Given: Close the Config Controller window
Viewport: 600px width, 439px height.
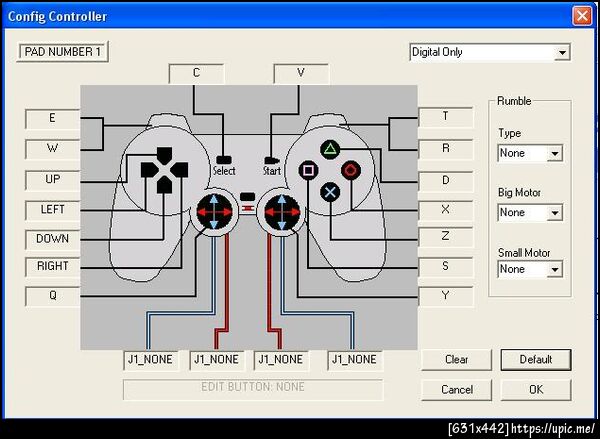Looking at the screenshot, I should coord(582,16).
